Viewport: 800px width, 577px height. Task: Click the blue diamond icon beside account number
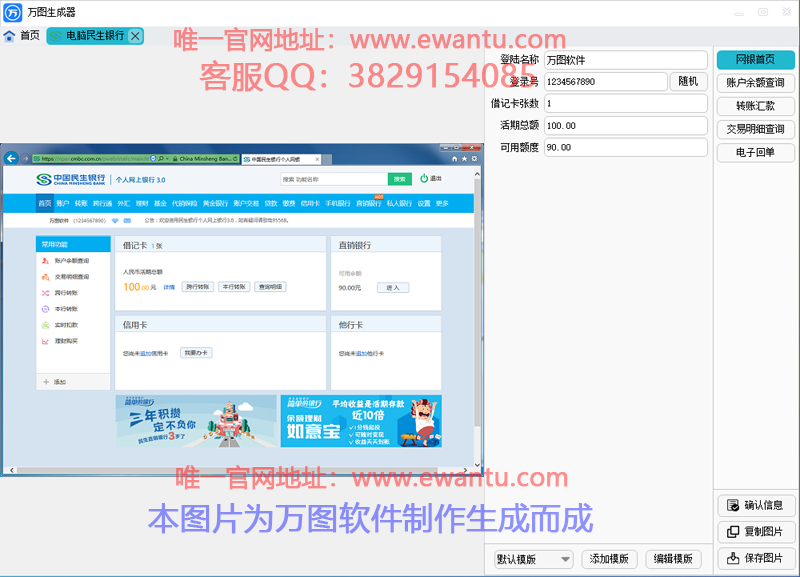point(115,220)
